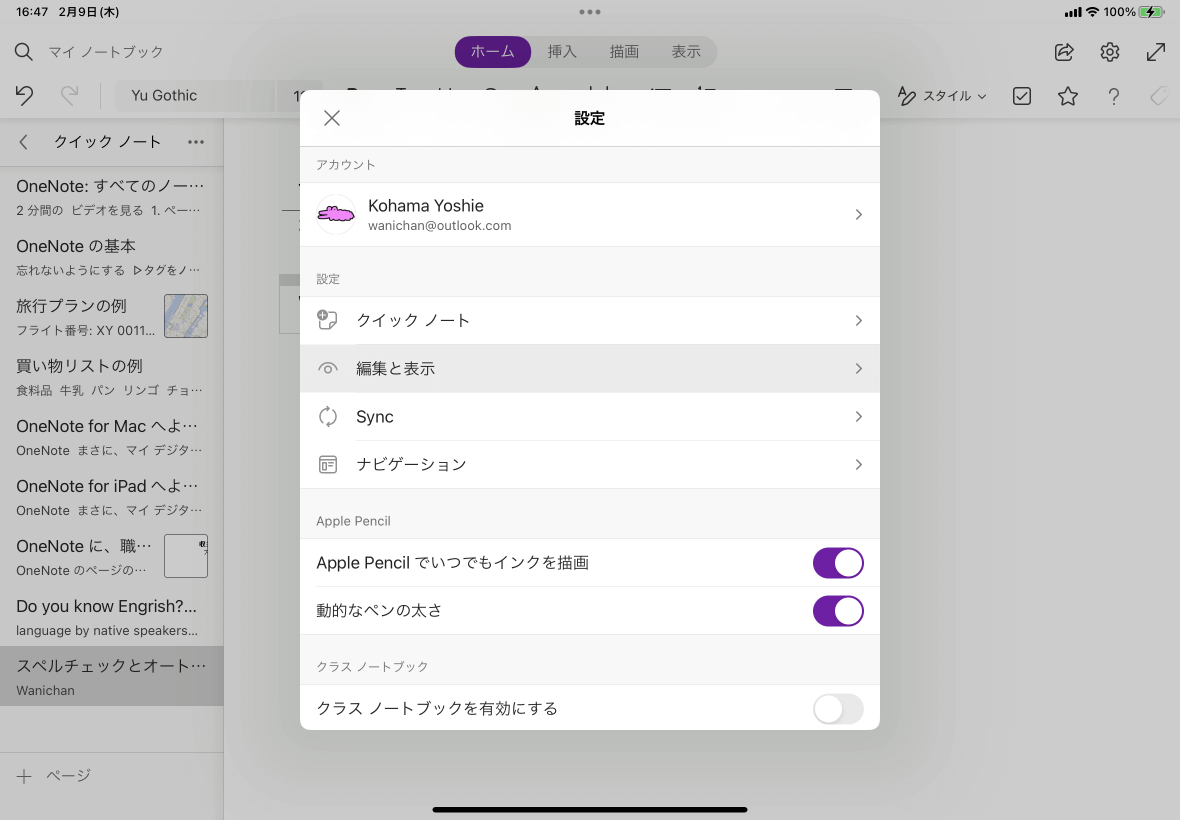Click the Sync circular arrows icon
Image resolution: width=1180 pixels, height=820 pixels.
click(327, 417)
